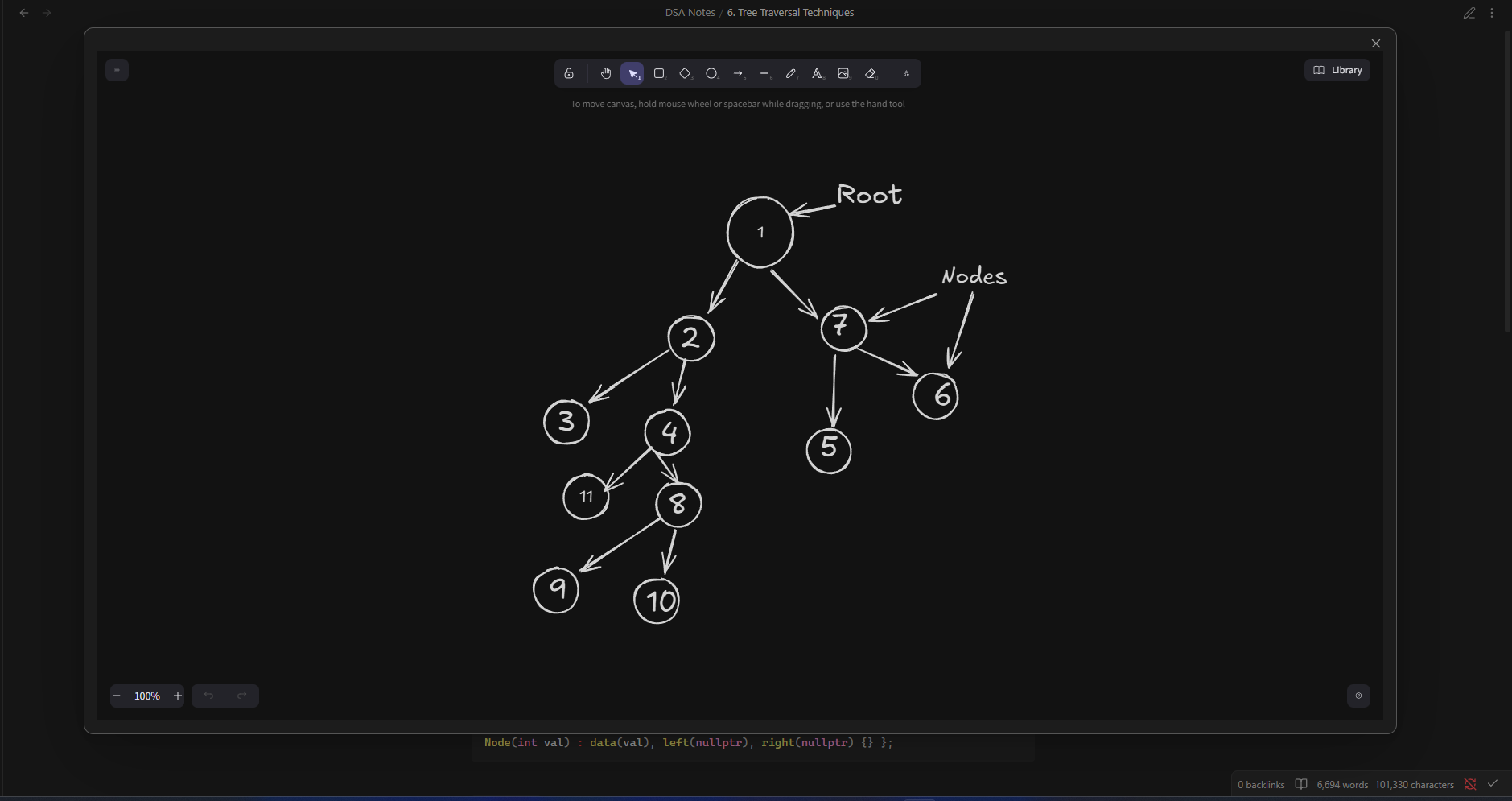Select the tree node circle 7

click(843, 328)
